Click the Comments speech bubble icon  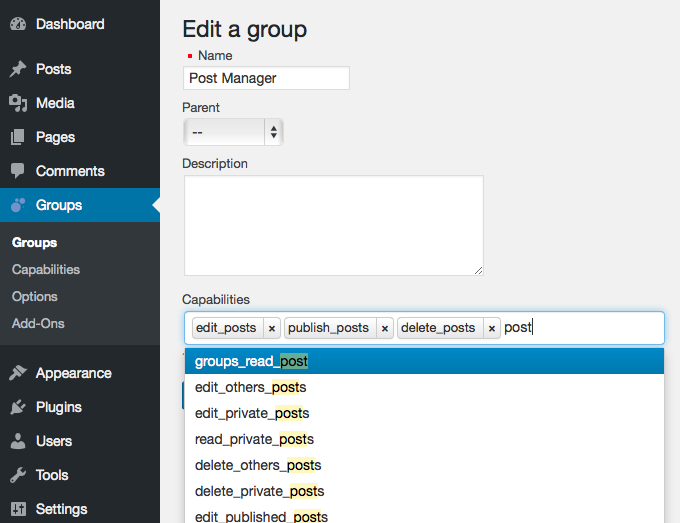click(x=17, y=171)
